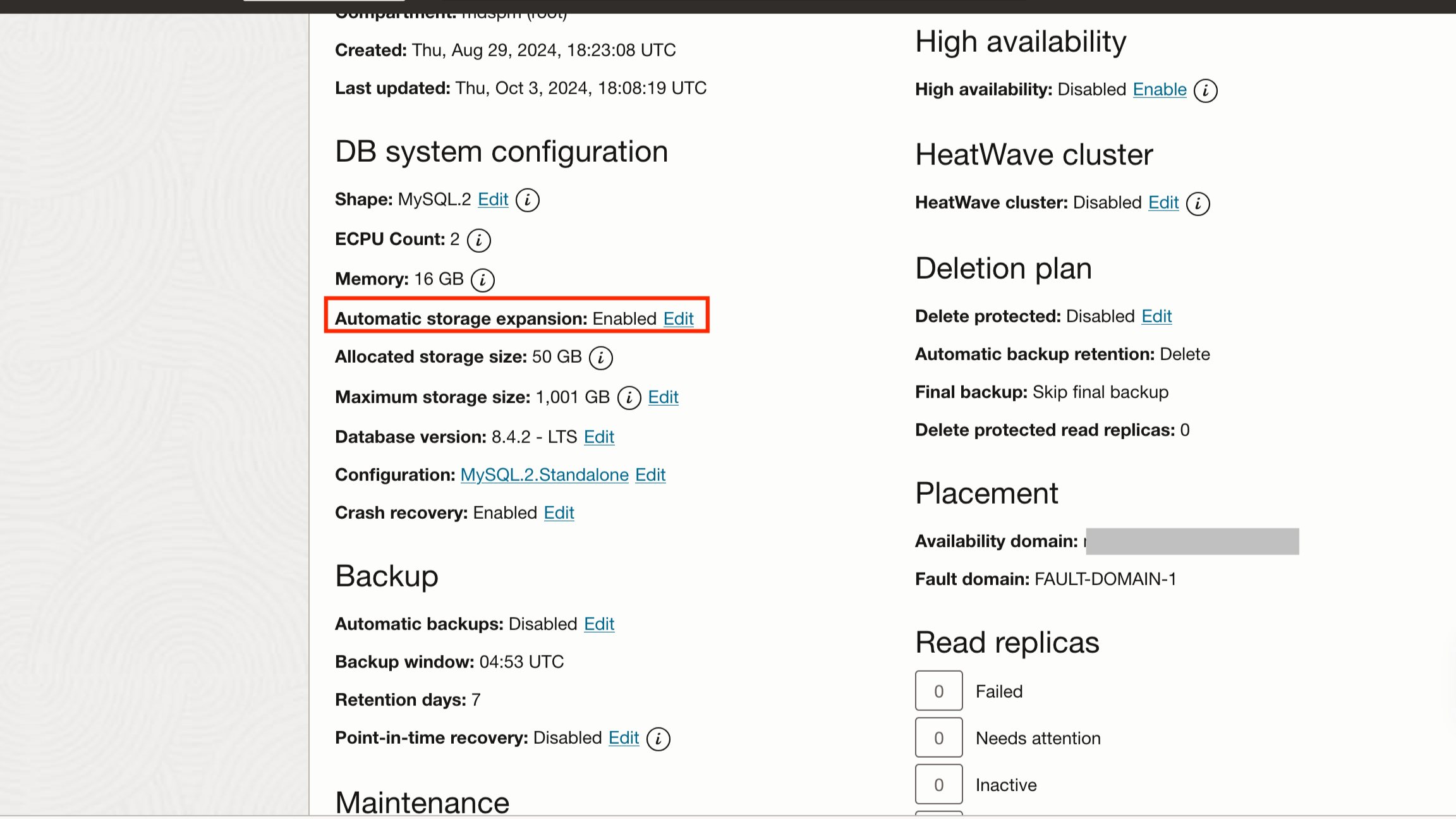The height and width of the screenshot is (819, 1456).
Task: Edit Automatic backups setting
Action: coord(598,624)
